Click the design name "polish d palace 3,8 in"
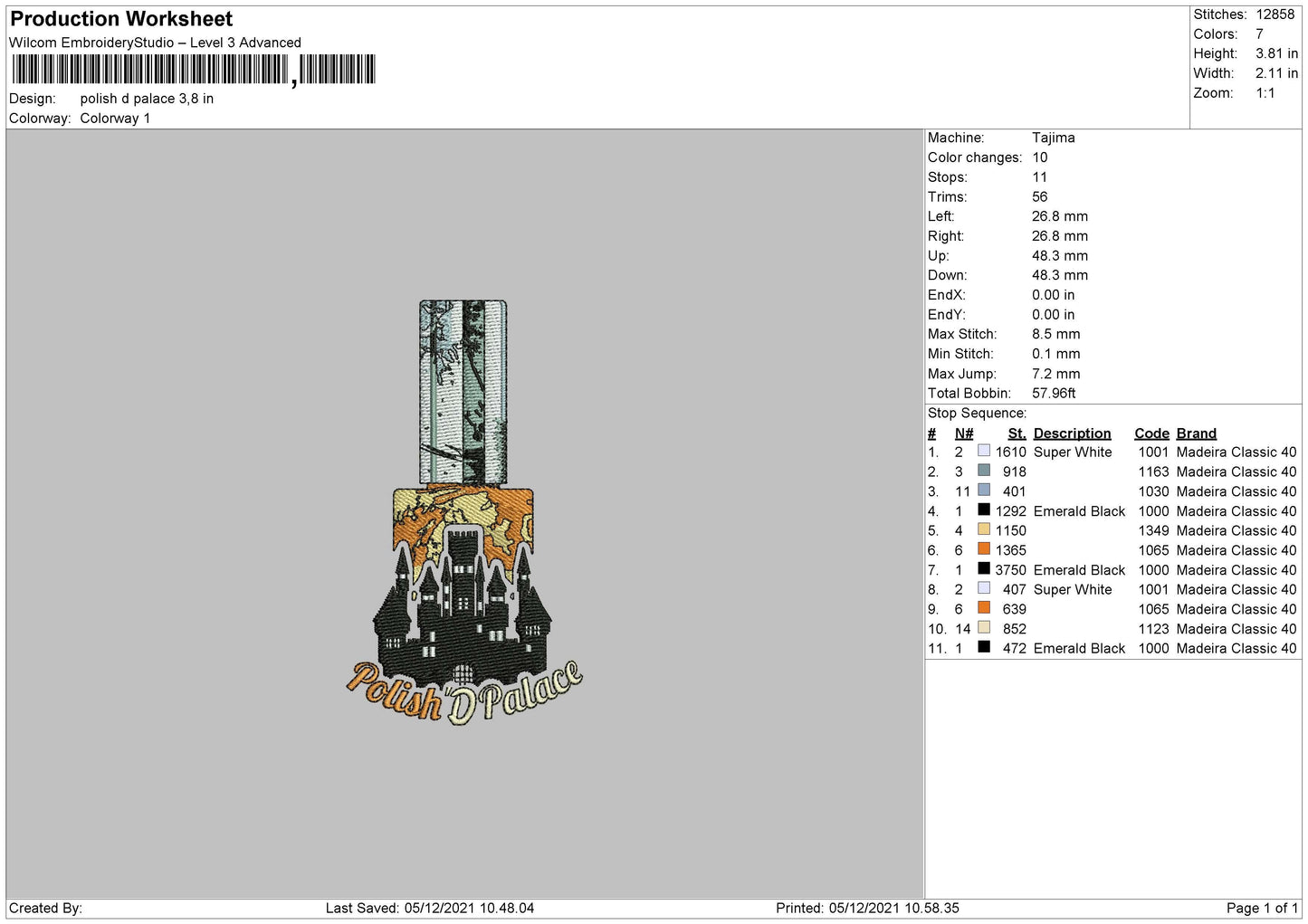The height and width of the screenshot is (924, 1308). pos(147,99)
